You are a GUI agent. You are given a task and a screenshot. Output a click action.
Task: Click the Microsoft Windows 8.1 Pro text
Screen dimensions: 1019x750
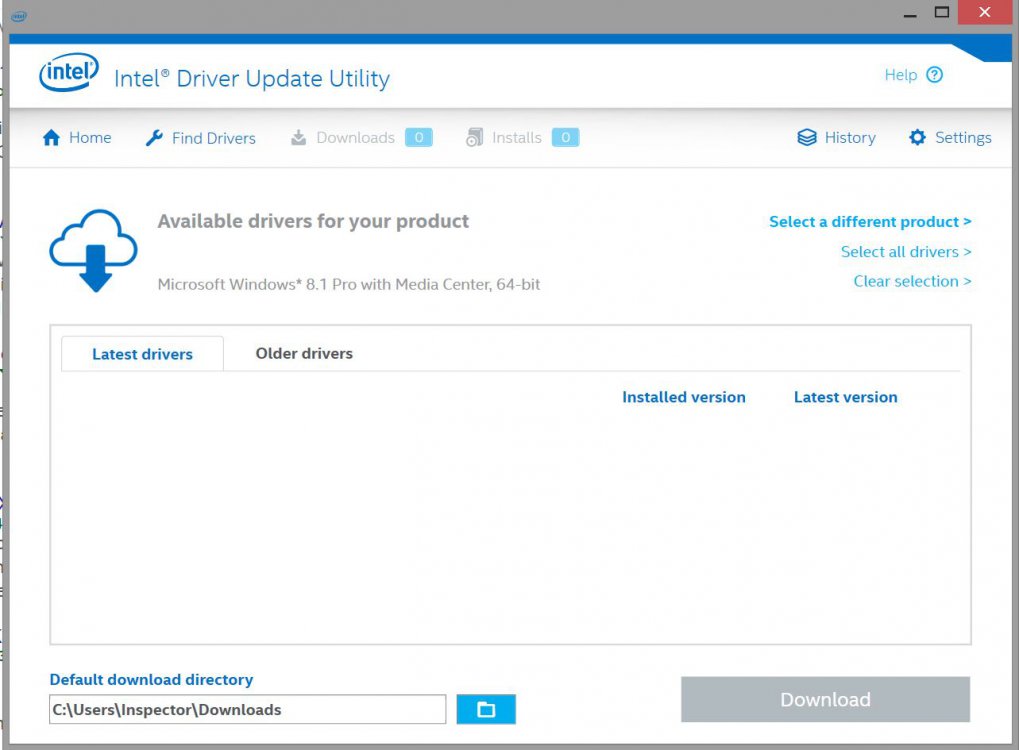pos(349,284)
